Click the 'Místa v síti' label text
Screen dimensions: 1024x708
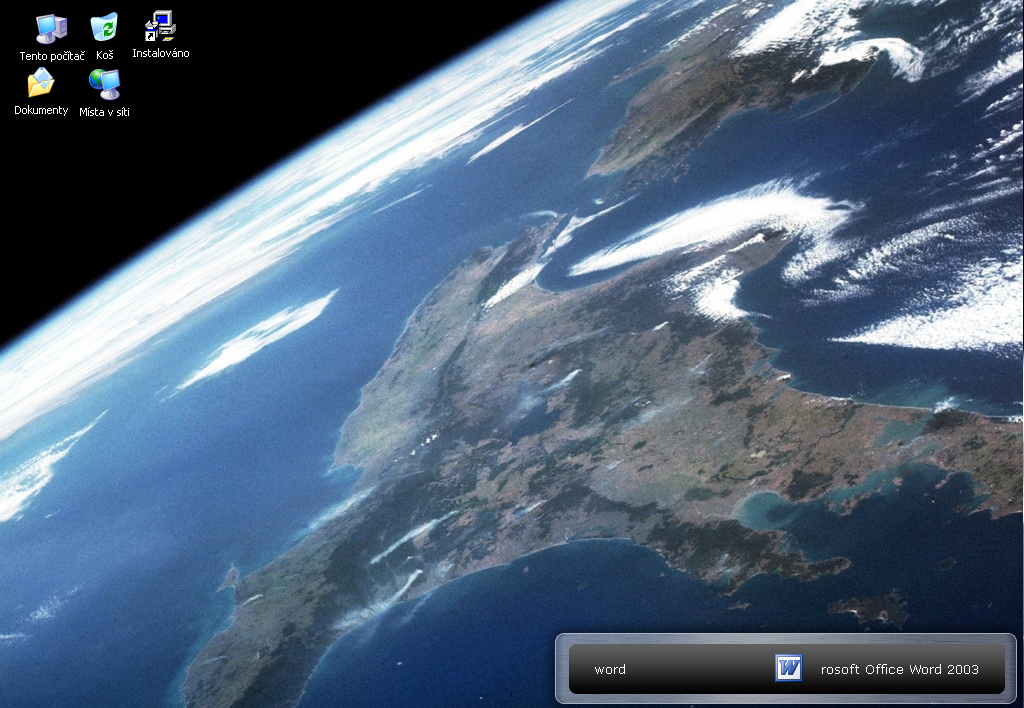104,112
